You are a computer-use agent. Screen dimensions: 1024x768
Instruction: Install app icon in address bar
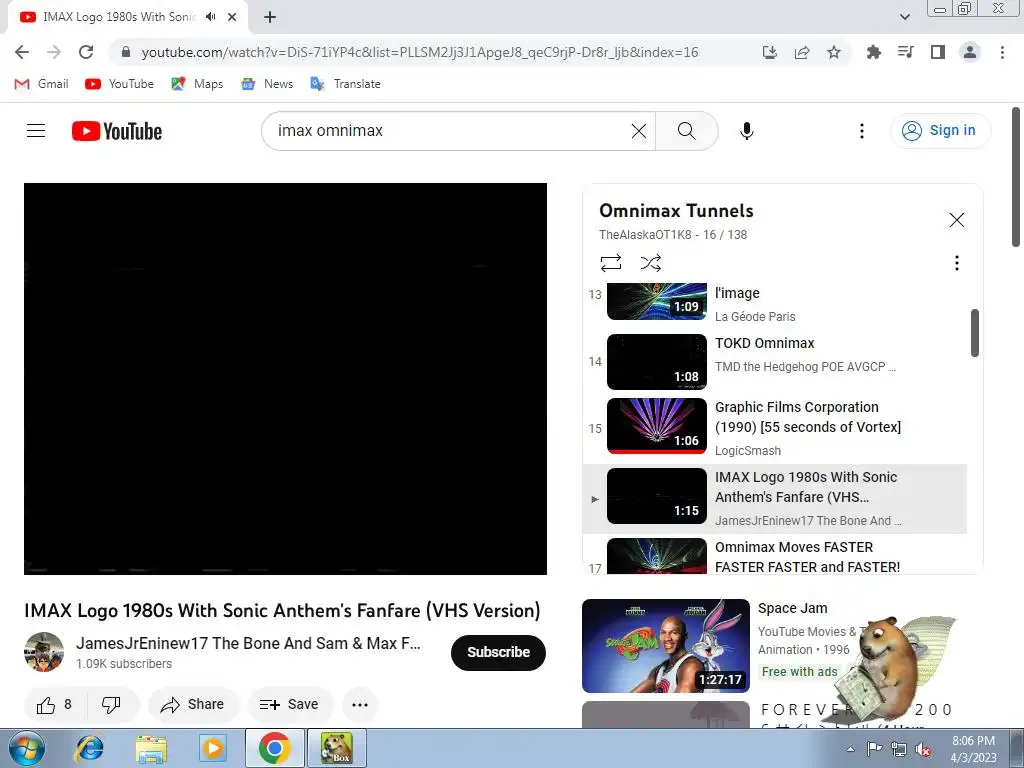tap(770, 52)
